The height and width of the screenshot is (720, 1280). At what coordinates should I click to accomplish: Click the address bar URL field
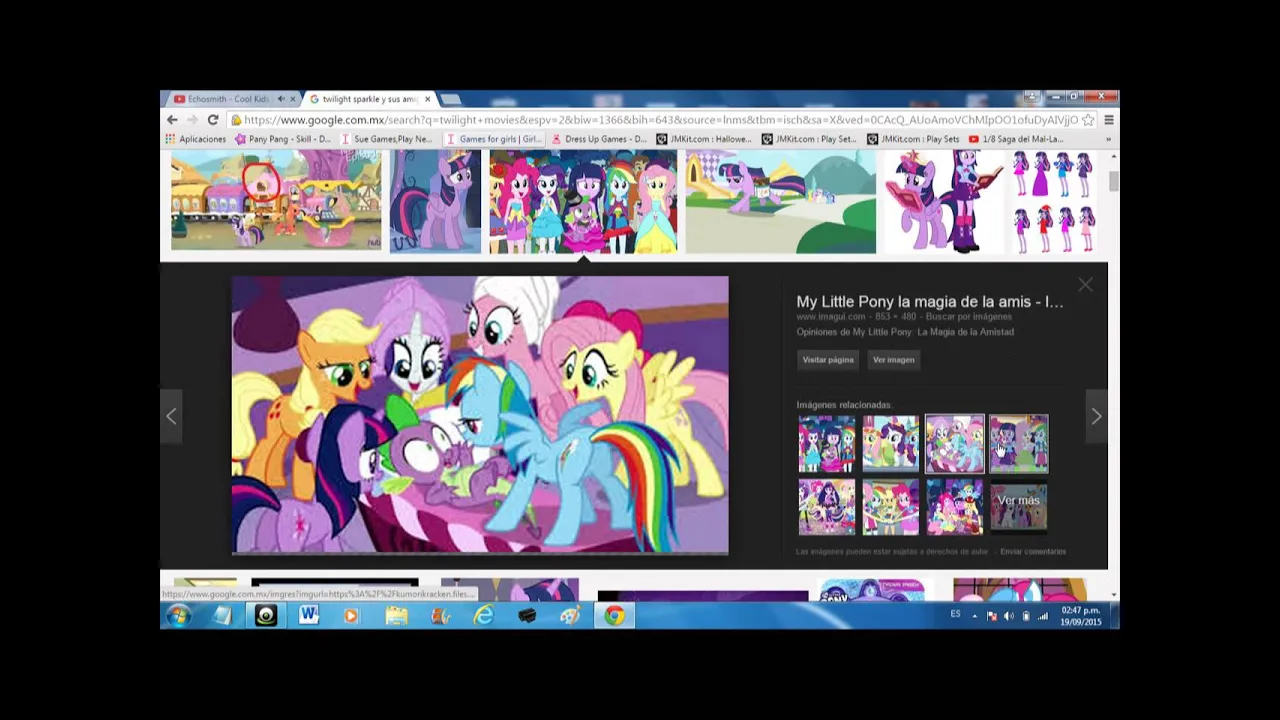tap(660, 120)
